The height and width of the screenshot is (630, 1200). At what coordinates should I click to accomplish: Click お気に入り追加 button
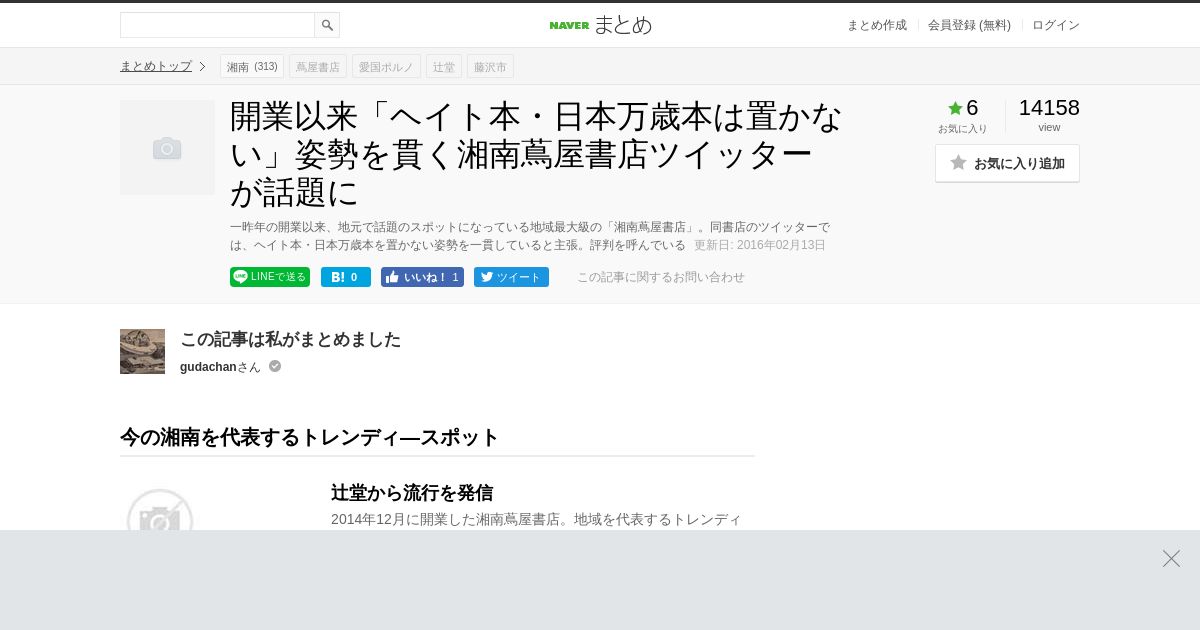[x=1007, y=163]
